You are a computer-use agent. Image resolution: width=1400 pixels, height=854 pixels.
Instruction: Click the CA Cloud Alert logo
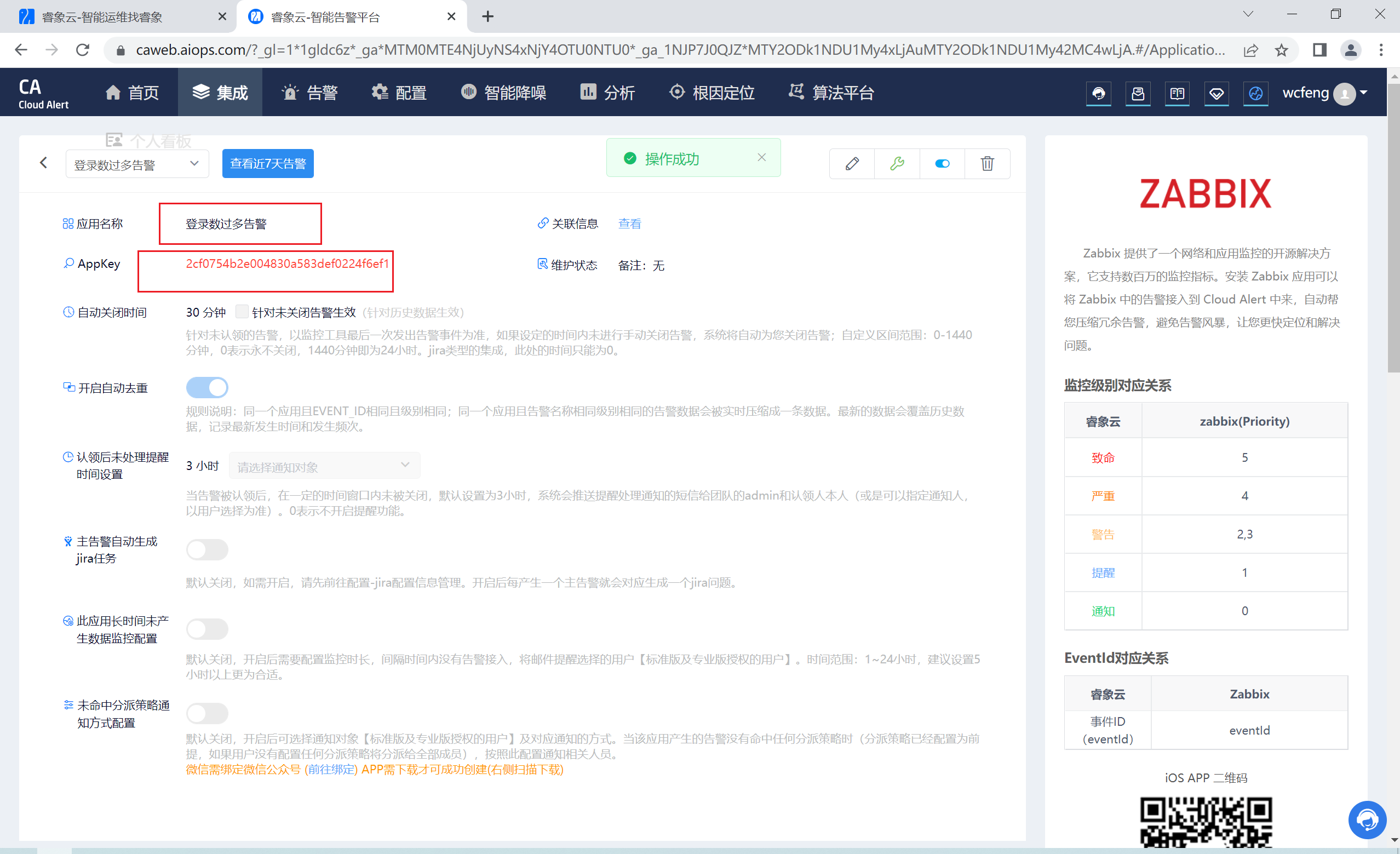(43, 94)
